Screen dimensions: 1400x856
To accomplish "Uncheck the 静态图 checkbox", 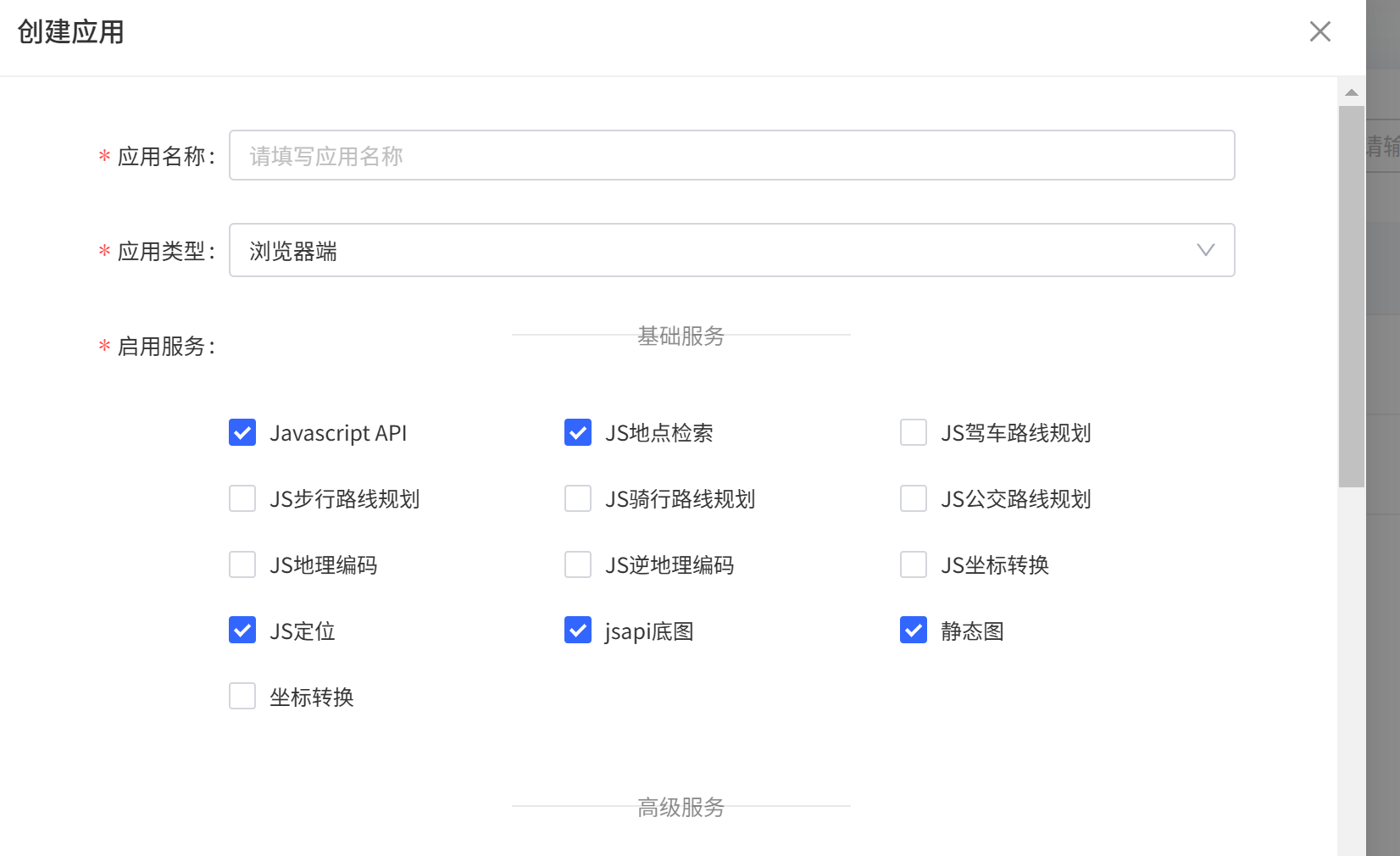I will [914, 631].
